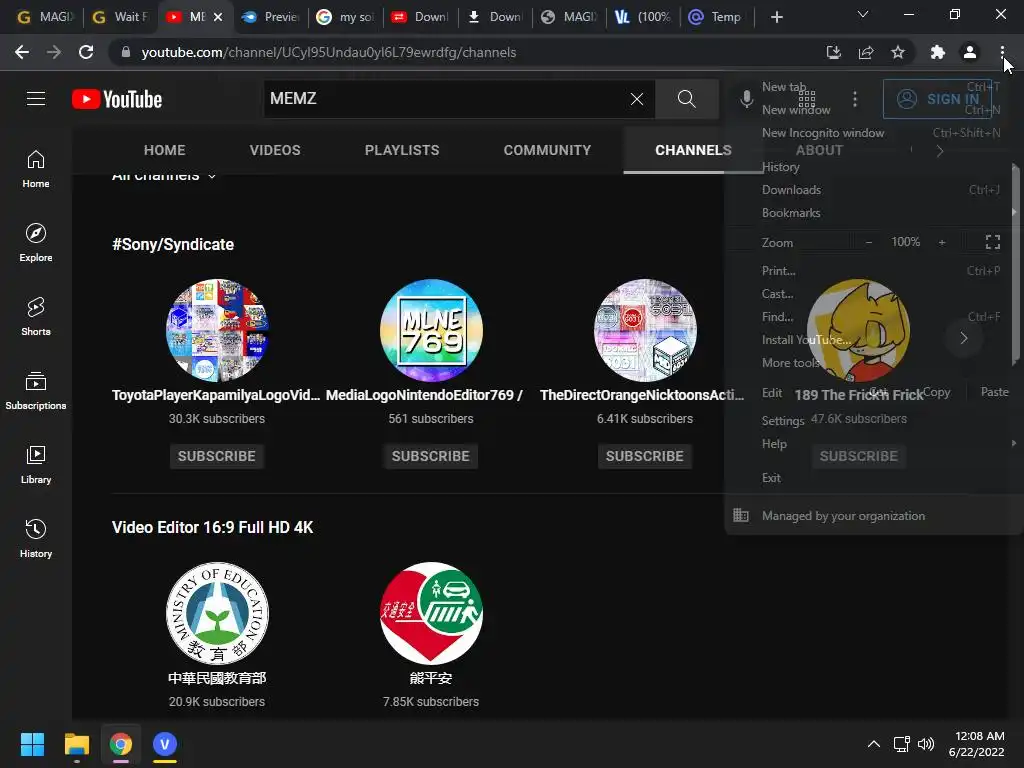Open the YouTube hamburger guide menu
This screenshot has height=768, width=1024.
point(36,99)
